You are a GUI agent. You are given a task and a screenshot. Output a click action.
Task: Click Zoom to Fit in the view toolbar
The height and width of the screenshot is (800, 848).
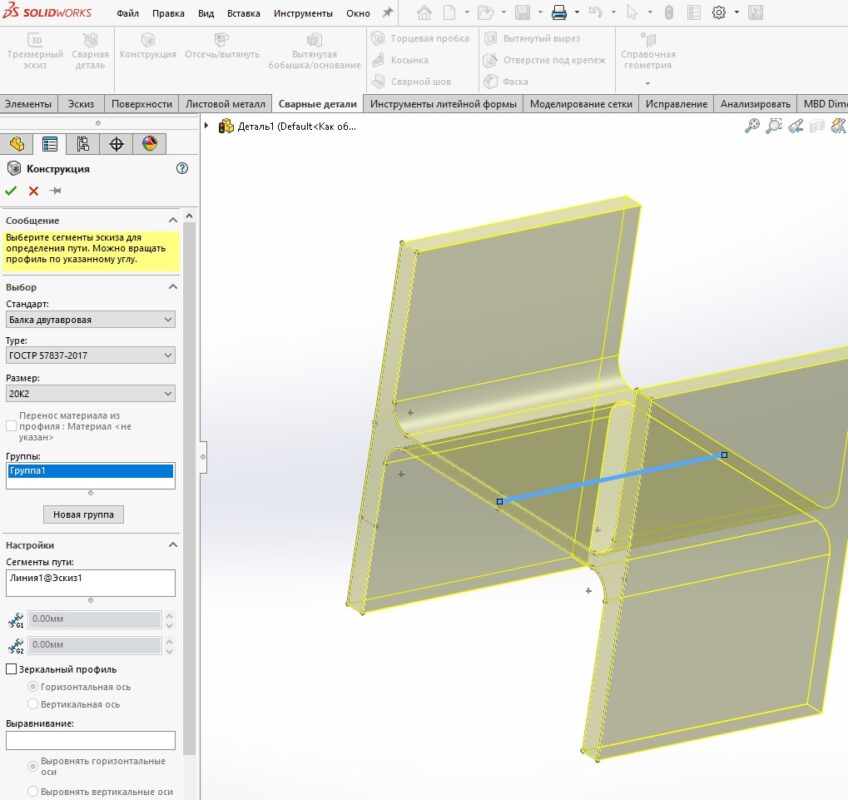pyautogui.click(x=752, y=125)
